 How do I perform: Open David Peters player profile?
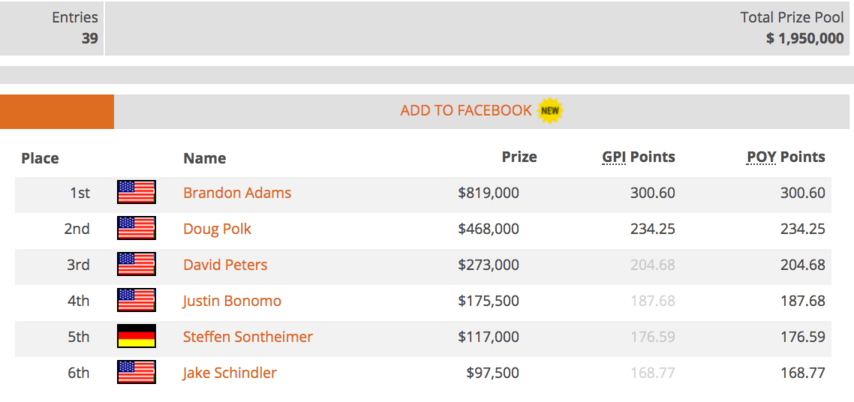click(225, 265)
